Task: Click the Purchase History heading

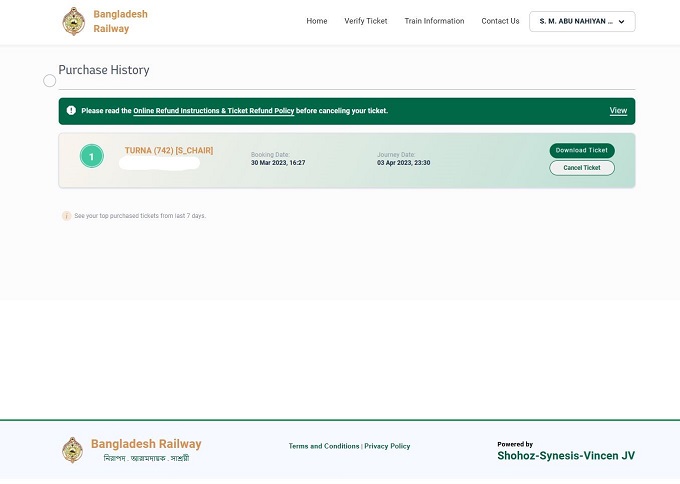Action: click(x=104, y=70)
